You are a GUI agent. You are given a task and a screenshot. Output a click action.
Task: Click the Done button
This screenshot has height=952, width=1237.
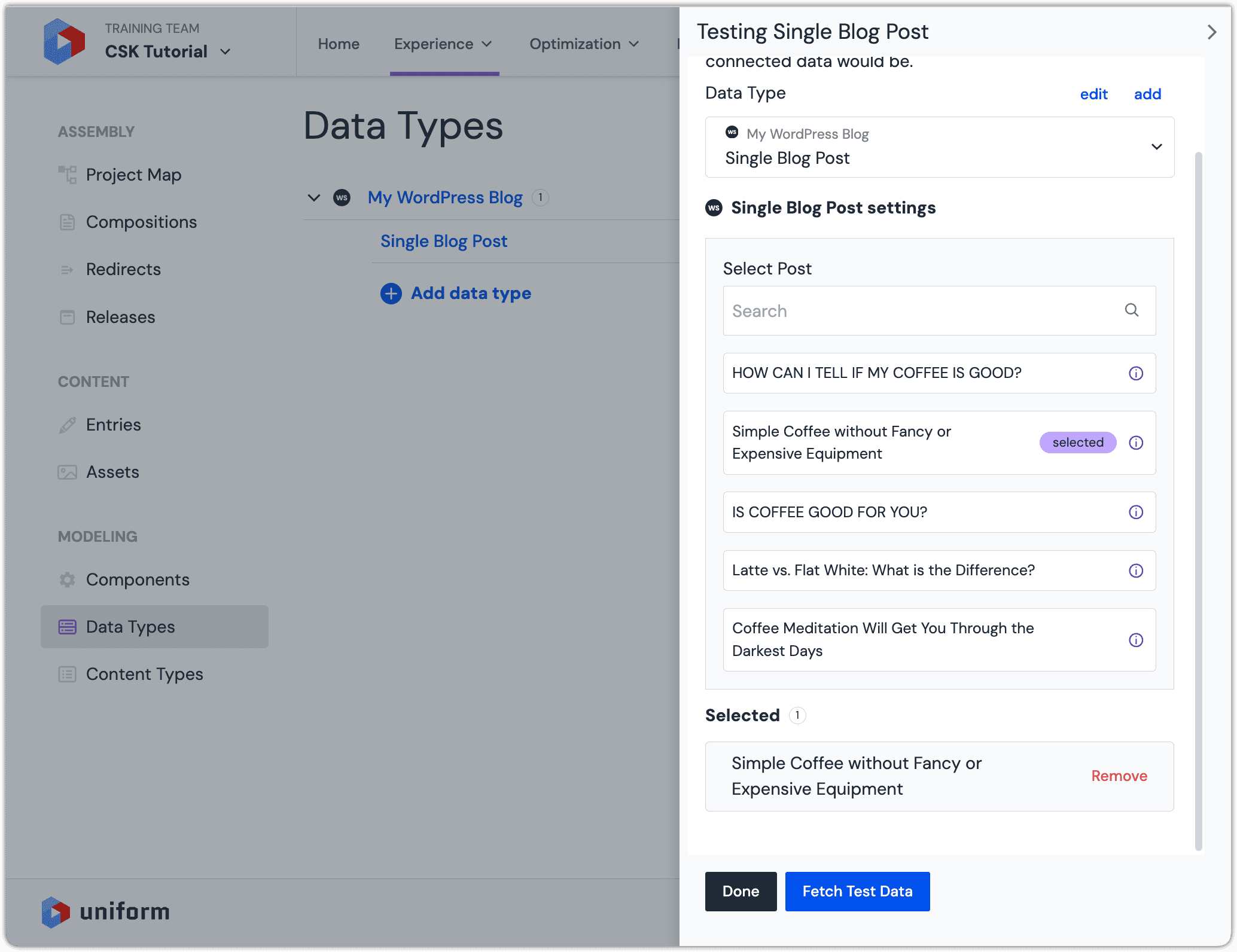741,892
